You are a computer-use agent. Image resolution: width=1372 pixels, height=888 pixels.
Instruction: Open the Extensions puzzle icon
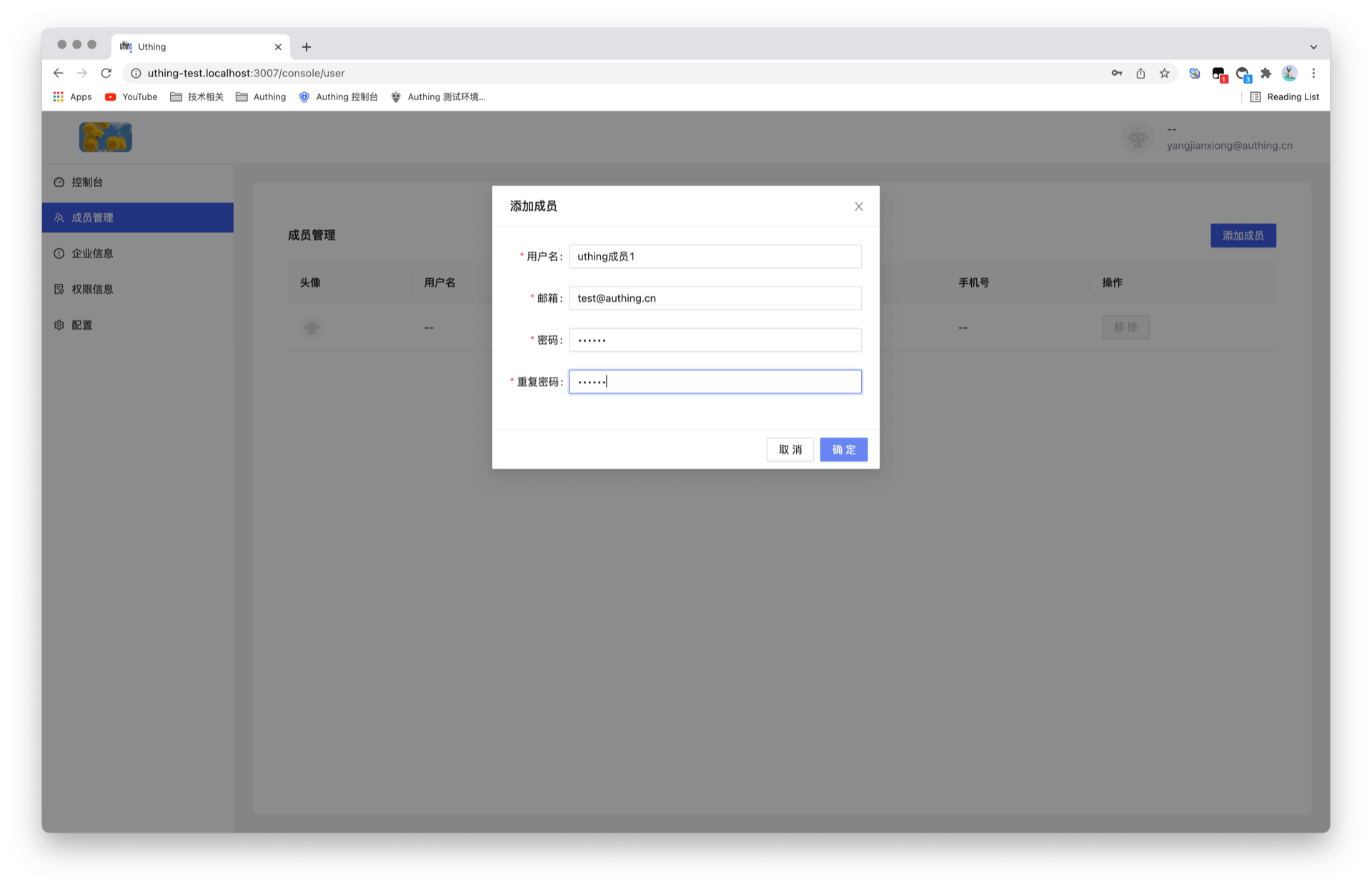(x=1266, y=73)
